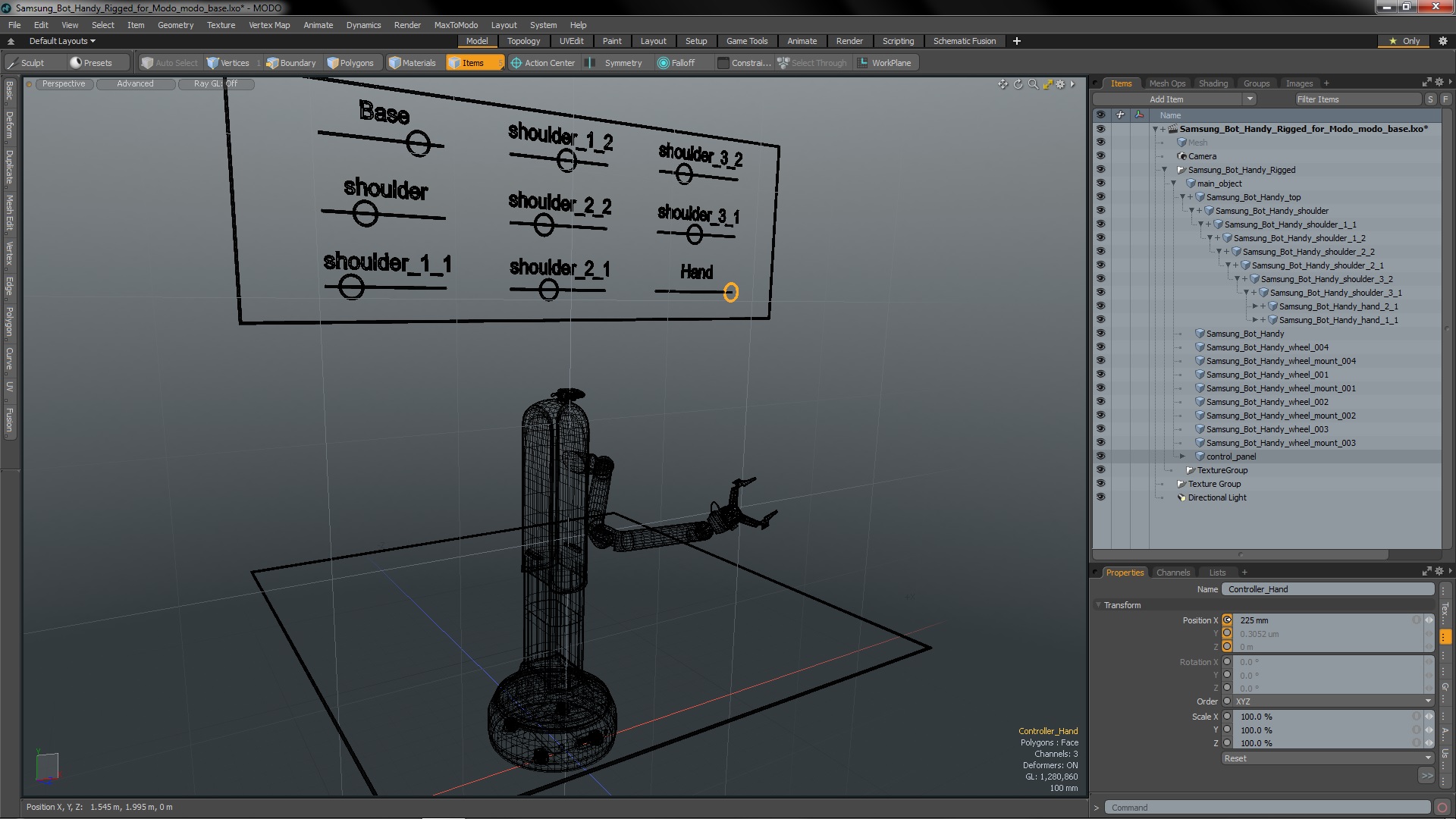Toggle the Only star option

point(1404,41)
